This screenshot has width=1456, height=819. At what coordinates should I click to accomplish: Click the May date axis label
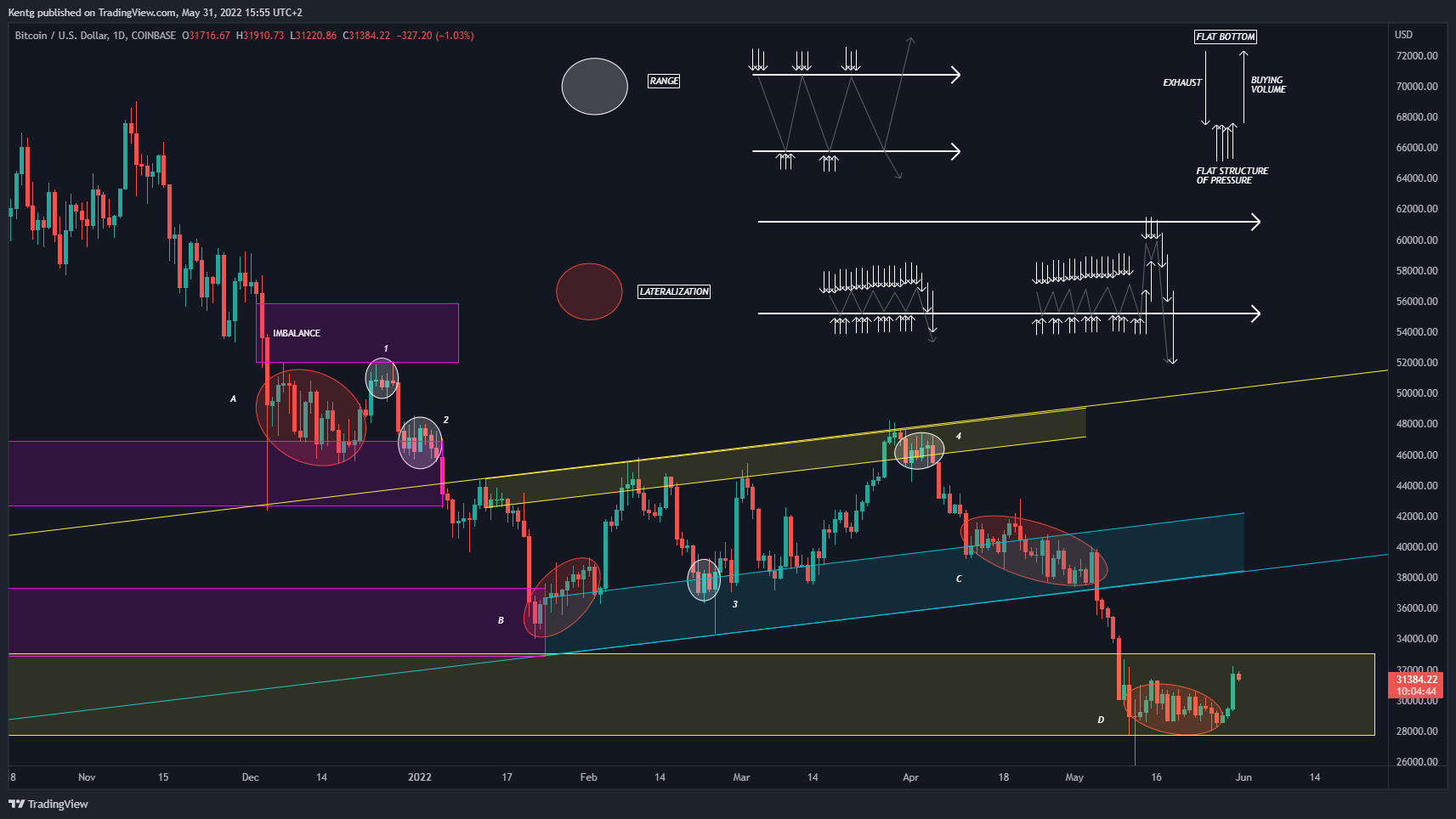tap(1074, 777)
